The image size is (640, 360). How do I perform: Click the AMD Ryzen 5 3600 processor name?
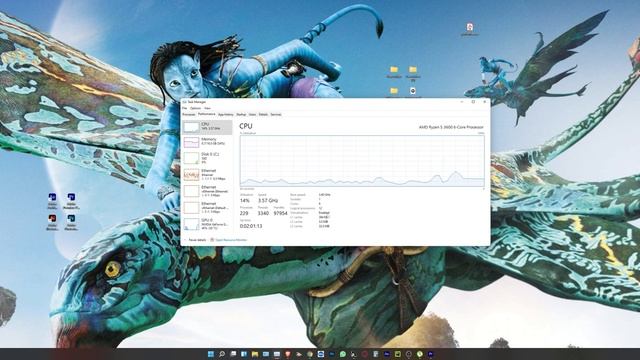click(451, 127)
